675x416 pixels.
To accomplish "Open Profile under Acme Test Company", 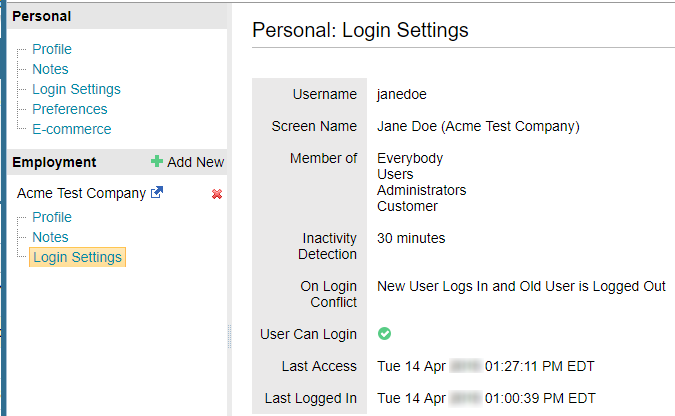I will point(52,217).
